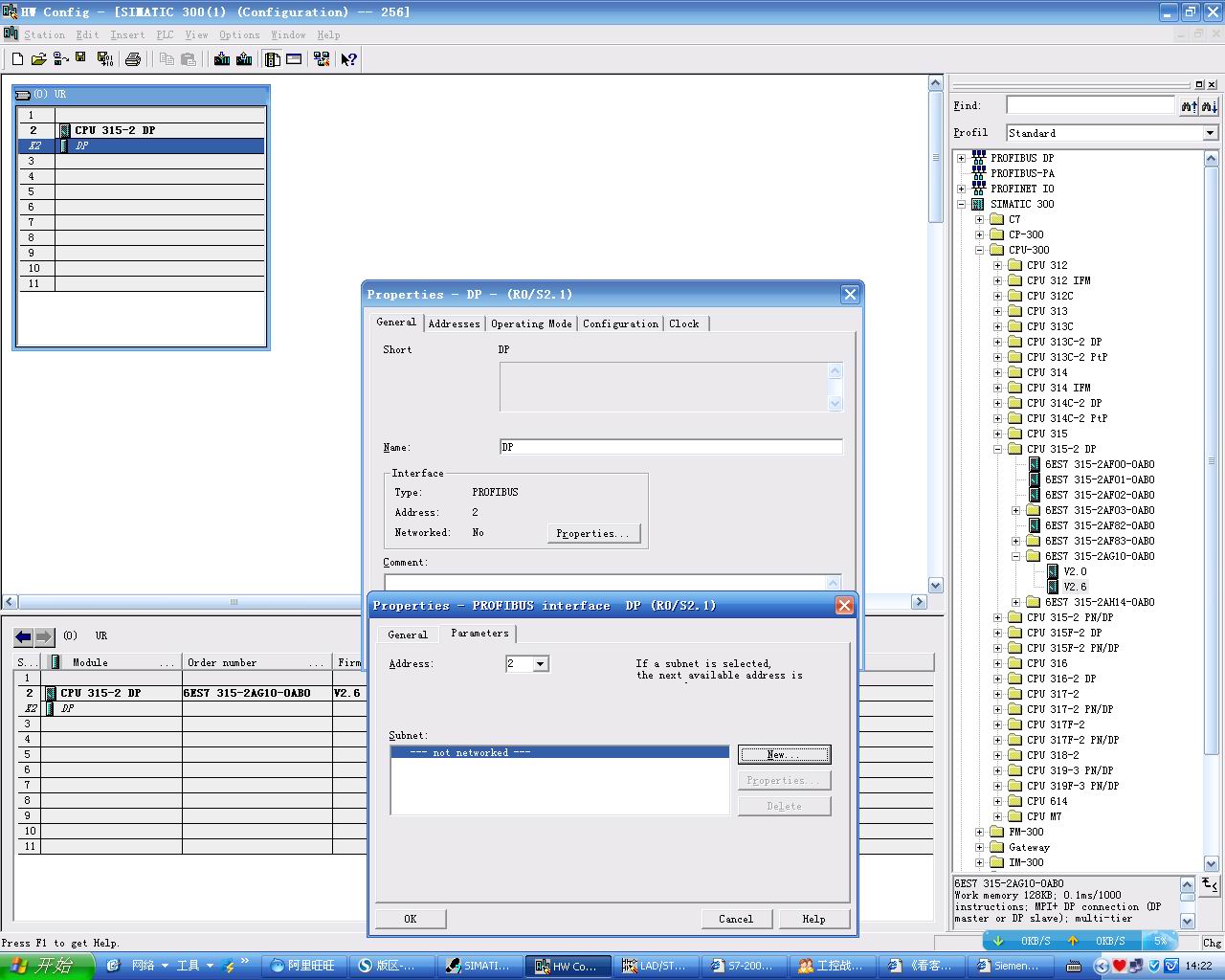Collapse the CPU-300 folder node

(980, 250)
